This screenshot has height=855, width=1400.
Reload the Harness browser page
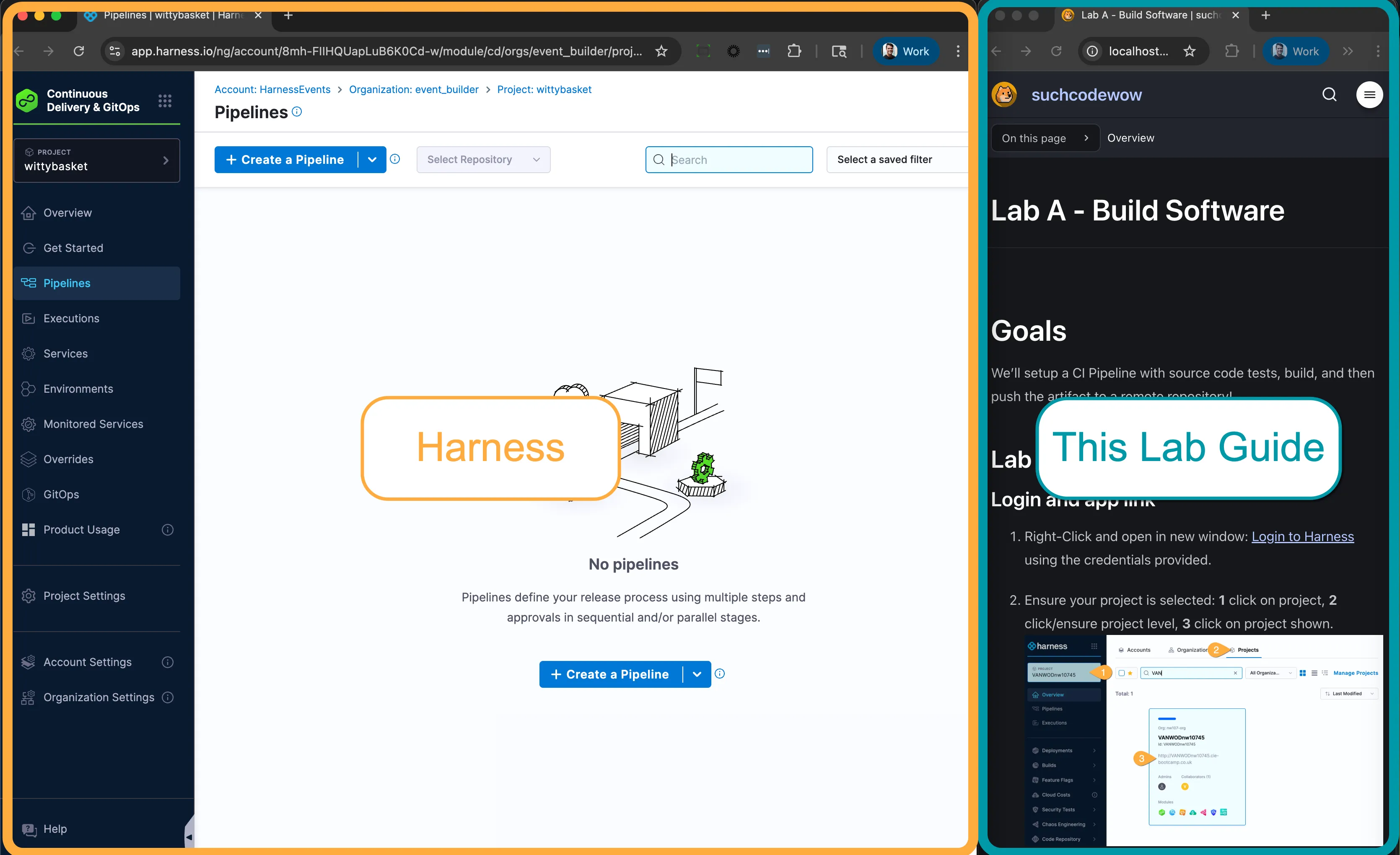click(79, 51)
